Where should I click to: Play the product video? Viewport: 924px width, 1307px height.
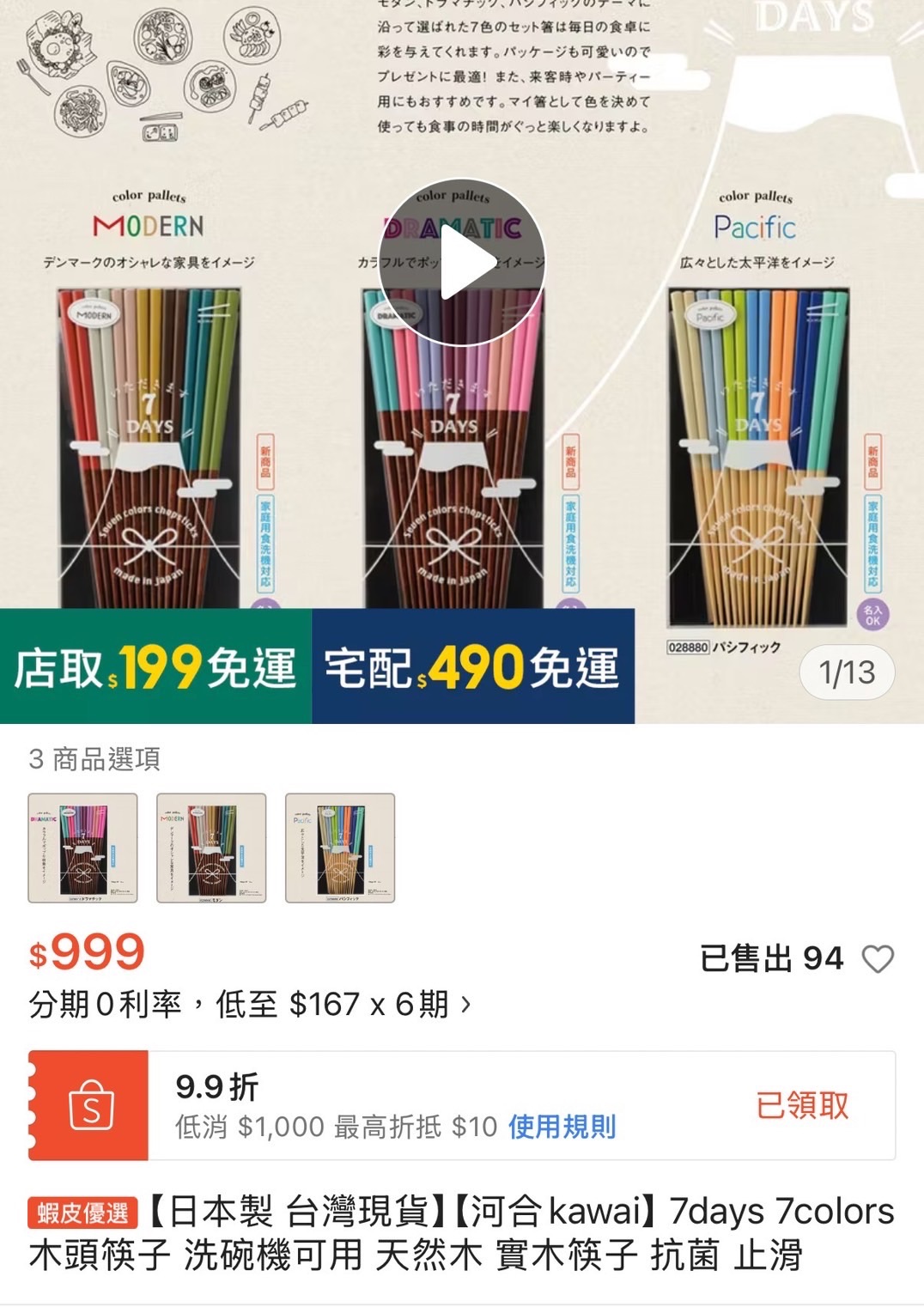tap(462, 264)
